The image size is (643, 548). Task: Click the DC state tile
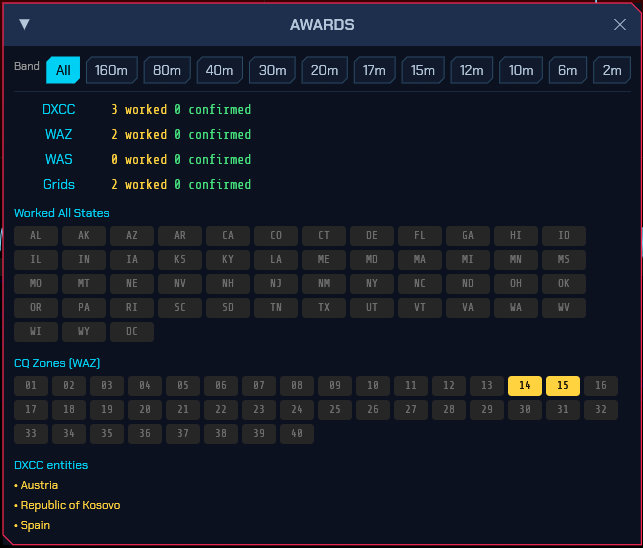(x=132, y=331)
